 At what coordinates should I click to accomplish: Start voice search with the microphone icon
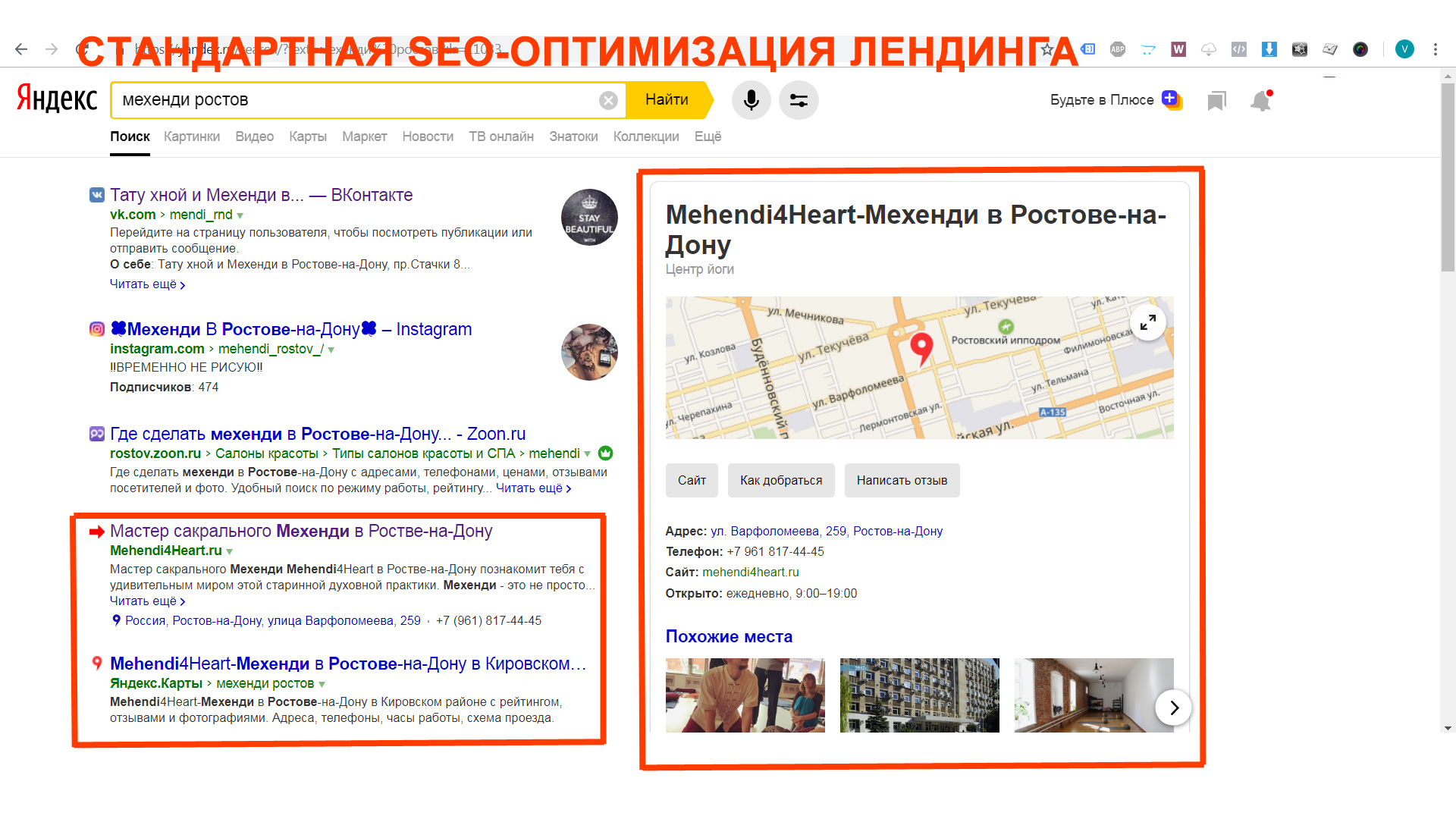pos(752,100)
